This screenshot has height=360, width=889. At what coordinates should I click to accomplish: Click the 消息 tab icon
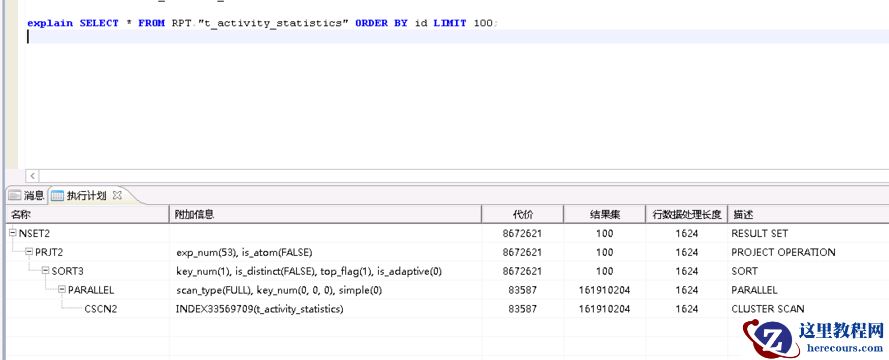(x=14, y=196)
